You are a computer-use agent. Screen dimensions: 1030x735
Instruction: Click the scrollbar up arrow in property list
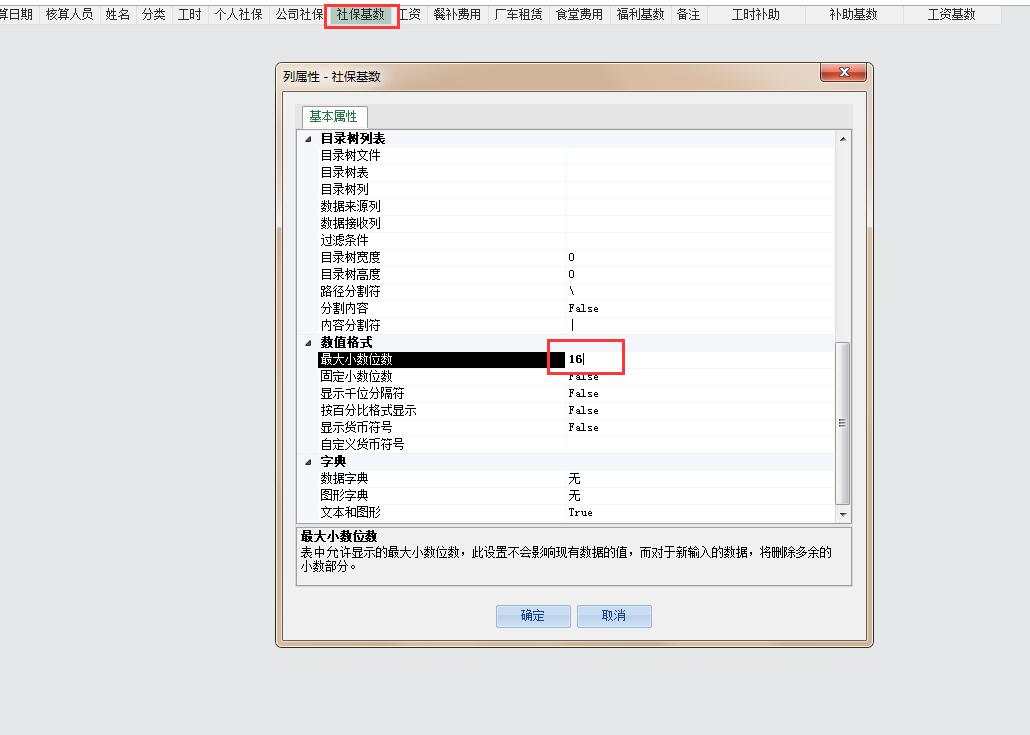click(843, 139)
